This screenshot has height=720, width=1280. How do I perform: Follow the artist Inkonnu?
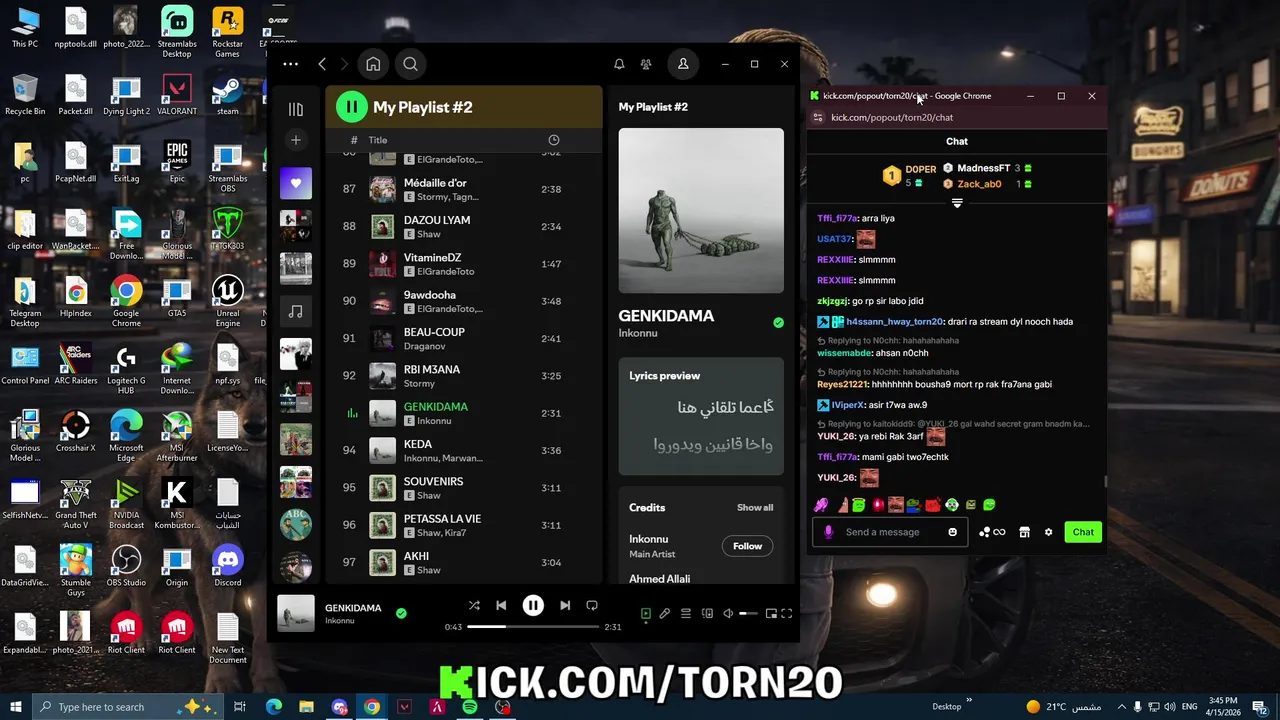coord(747,546)
